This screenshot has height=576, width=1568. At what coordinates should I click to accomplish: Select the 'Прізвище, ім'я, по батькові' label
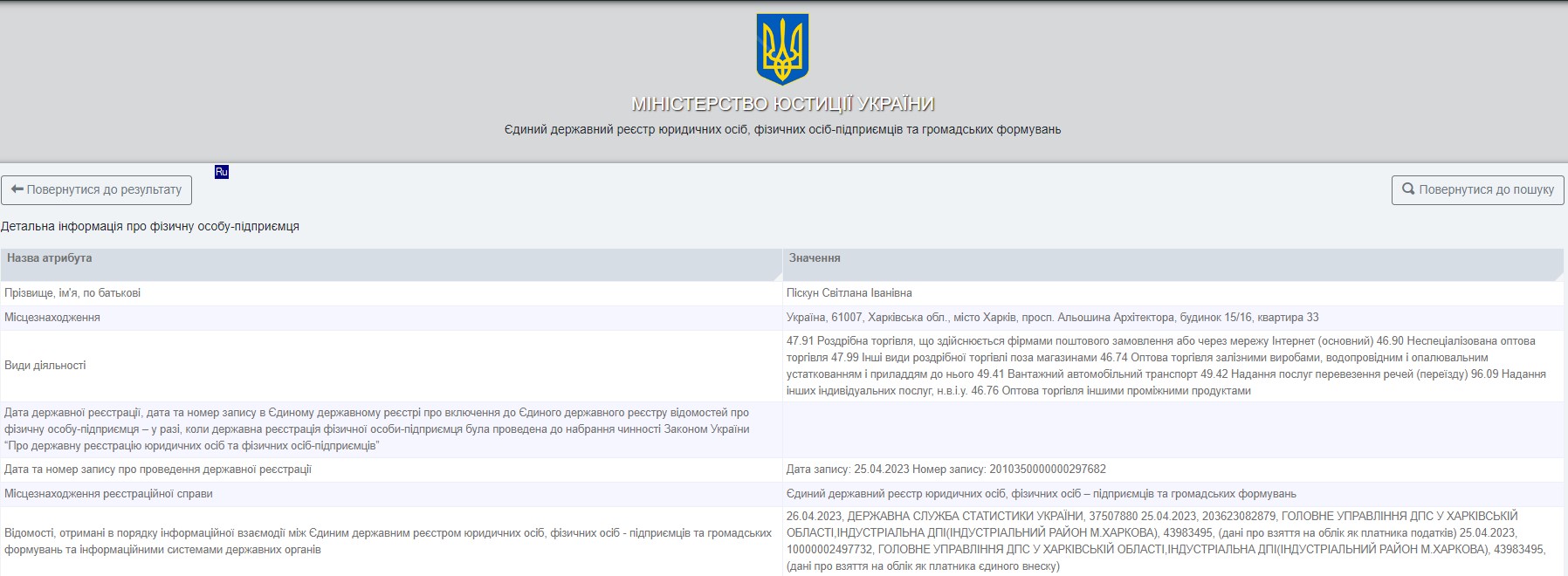72,293
